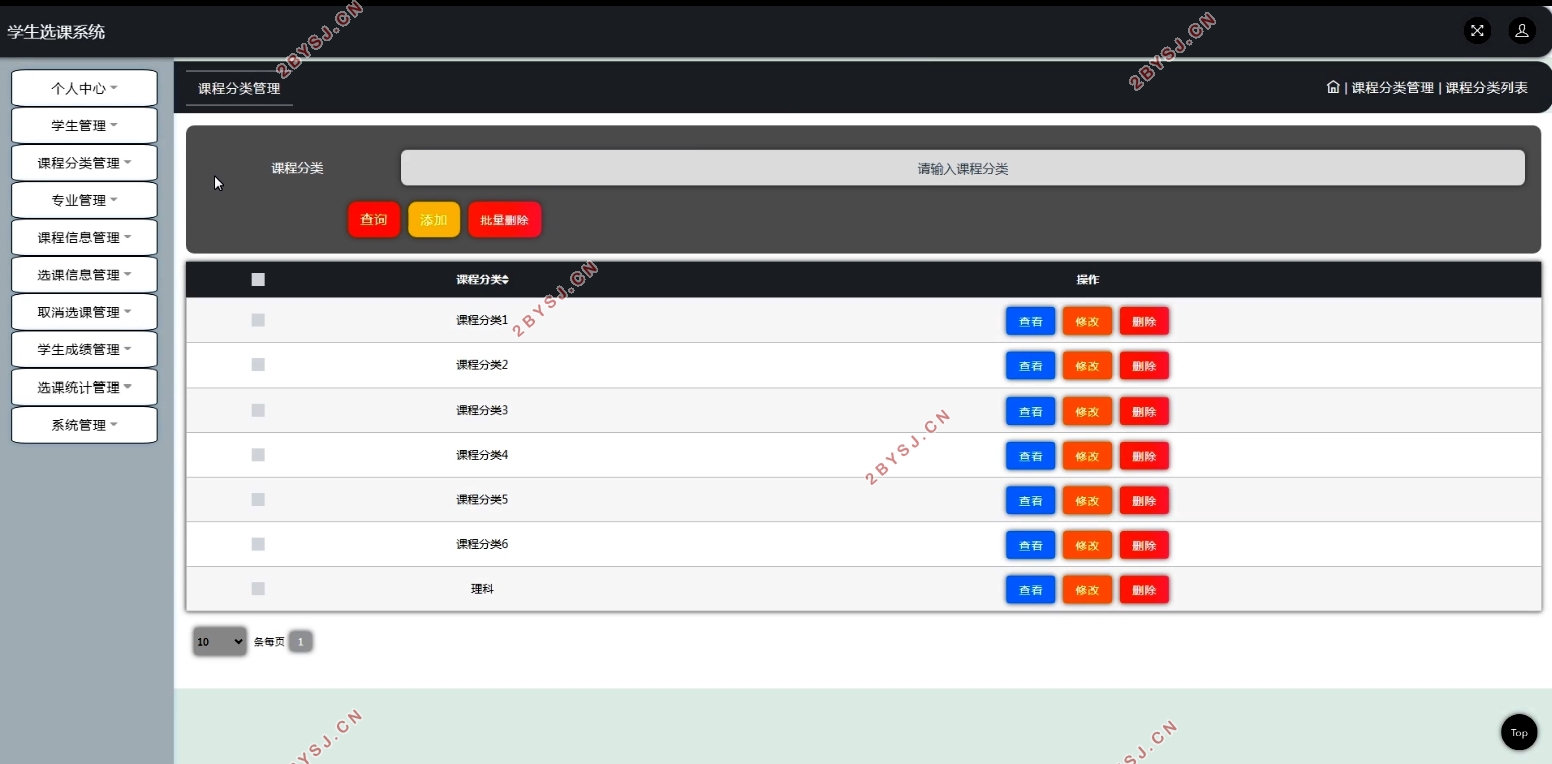This screenshot has height=764, width=1552.
Task: Click the 学生选课系统 title
Action: 56,32
